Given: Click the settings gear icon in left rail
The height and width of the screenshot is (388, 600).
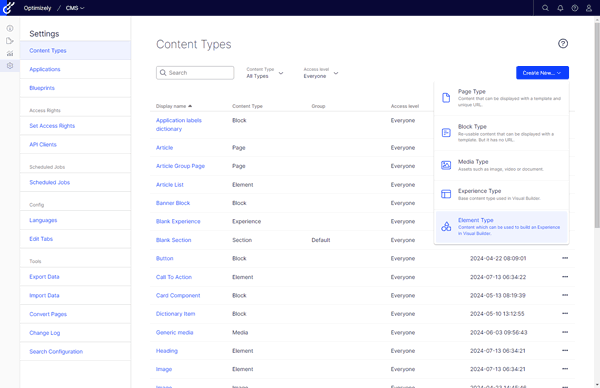Looking at the screenshot, I should (10, 66).
